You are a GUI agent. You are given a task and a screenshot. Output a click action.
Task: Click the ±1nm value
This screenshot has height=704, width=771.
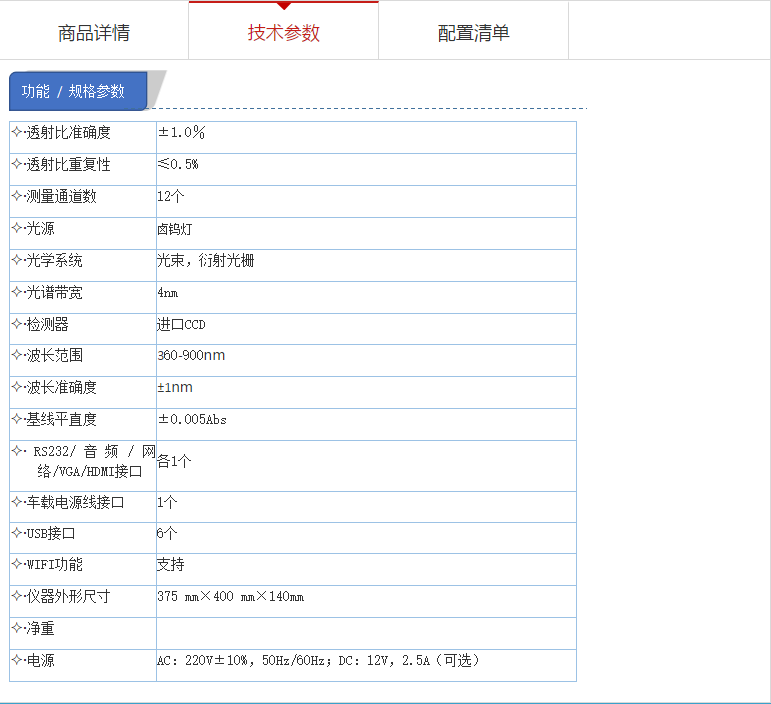point(175,387)
